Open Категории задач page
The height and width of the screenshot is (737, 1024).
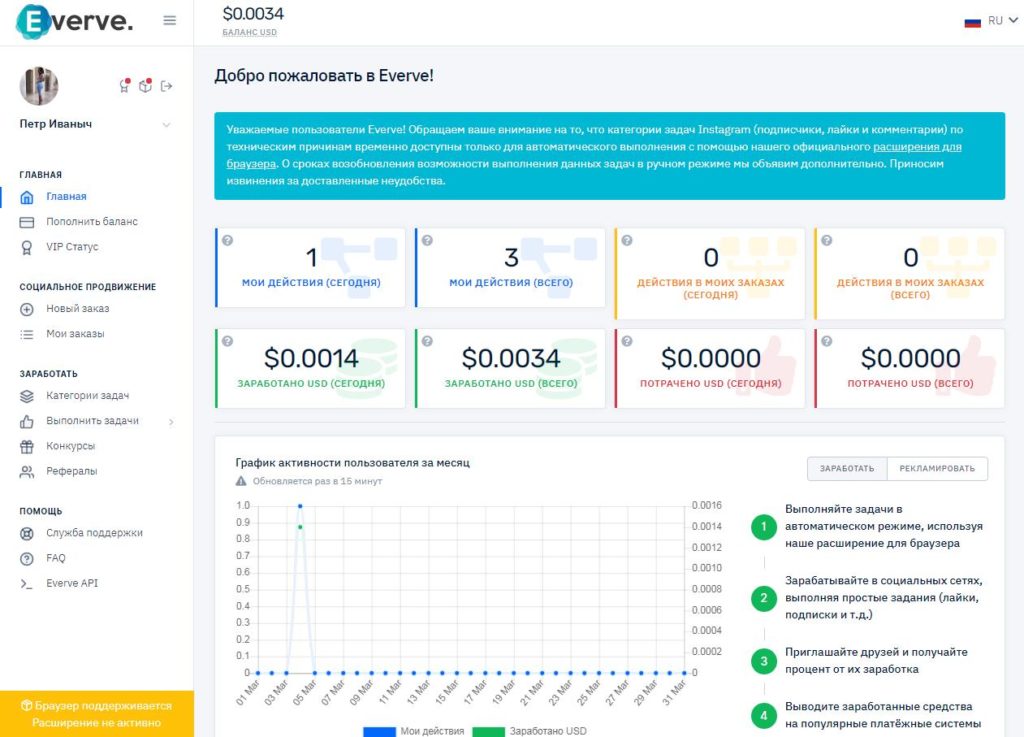click(88, 396)
